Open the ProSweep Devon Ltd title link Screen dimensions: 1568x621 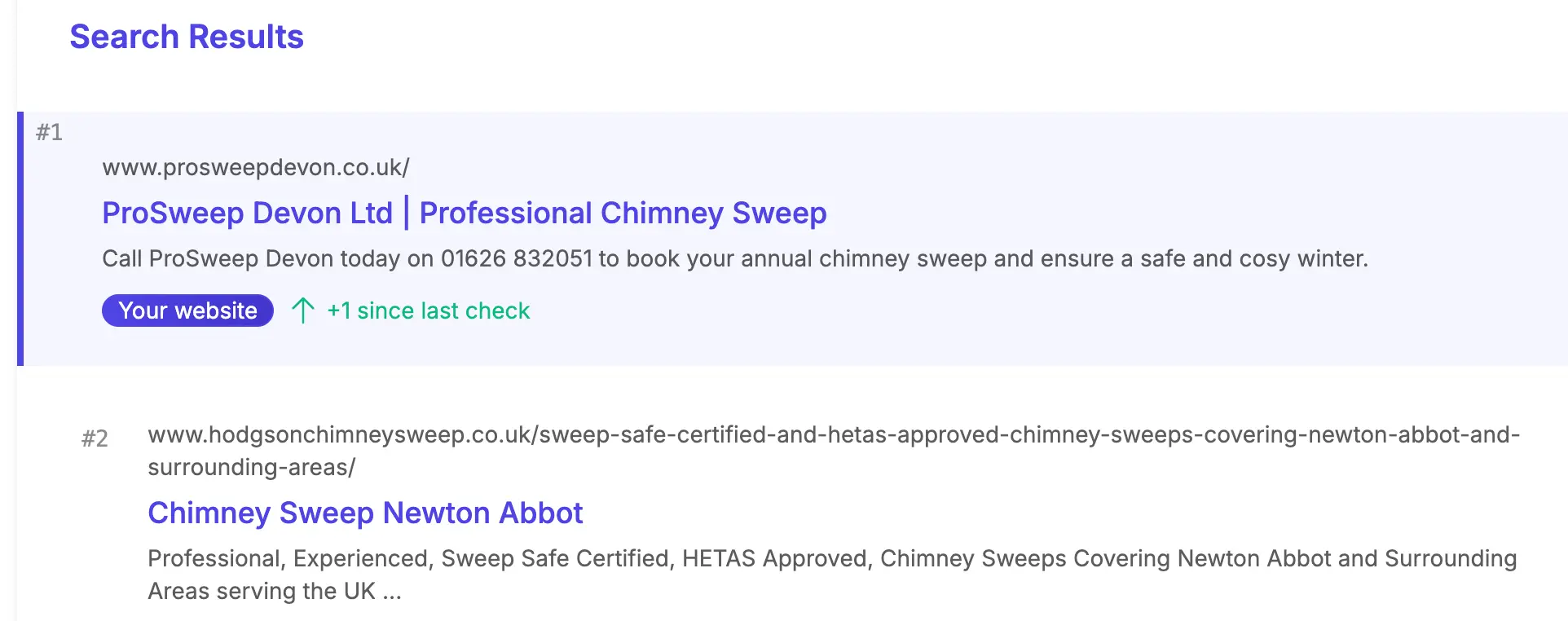click(x=247, y=213)
